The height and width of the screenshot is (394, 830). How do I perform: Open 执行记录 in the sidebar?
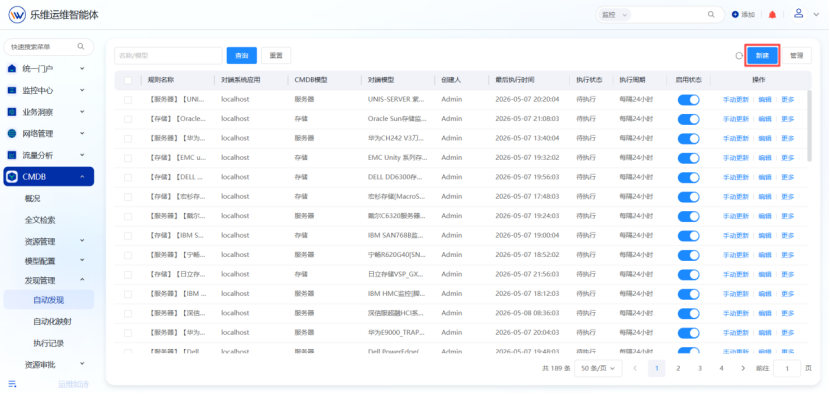[x=49, y=343]
